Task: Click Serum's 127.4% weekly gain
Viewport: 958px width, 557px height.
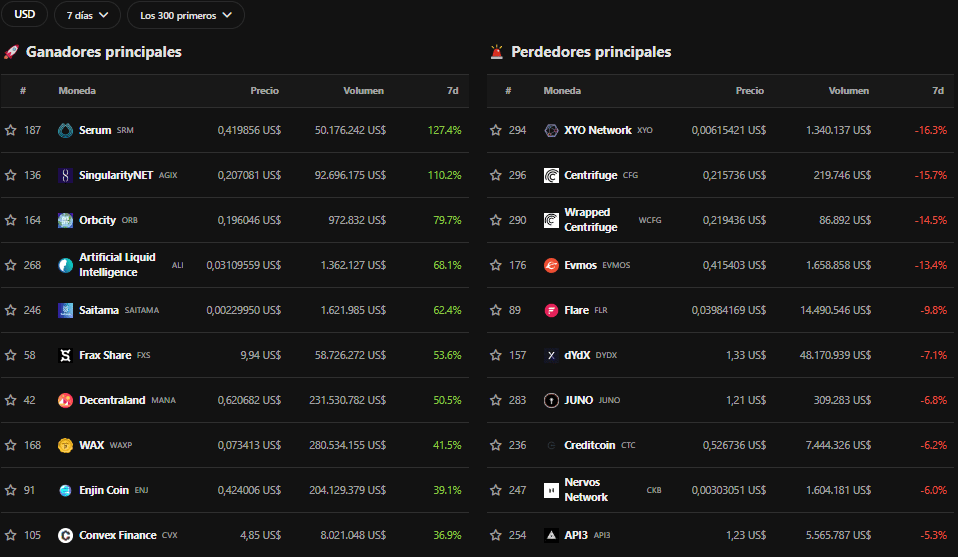Action: pos(444,130)
